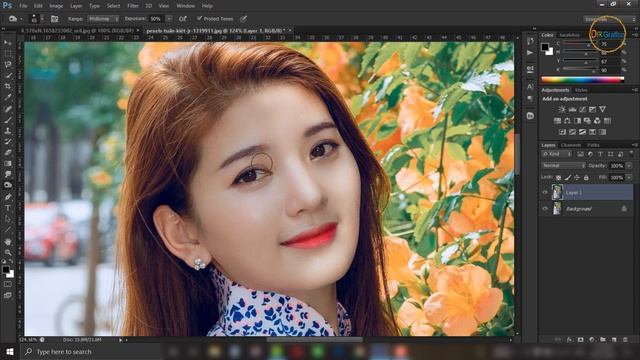Add a Levels adjustment
The image size is (640, 360).
572,109
